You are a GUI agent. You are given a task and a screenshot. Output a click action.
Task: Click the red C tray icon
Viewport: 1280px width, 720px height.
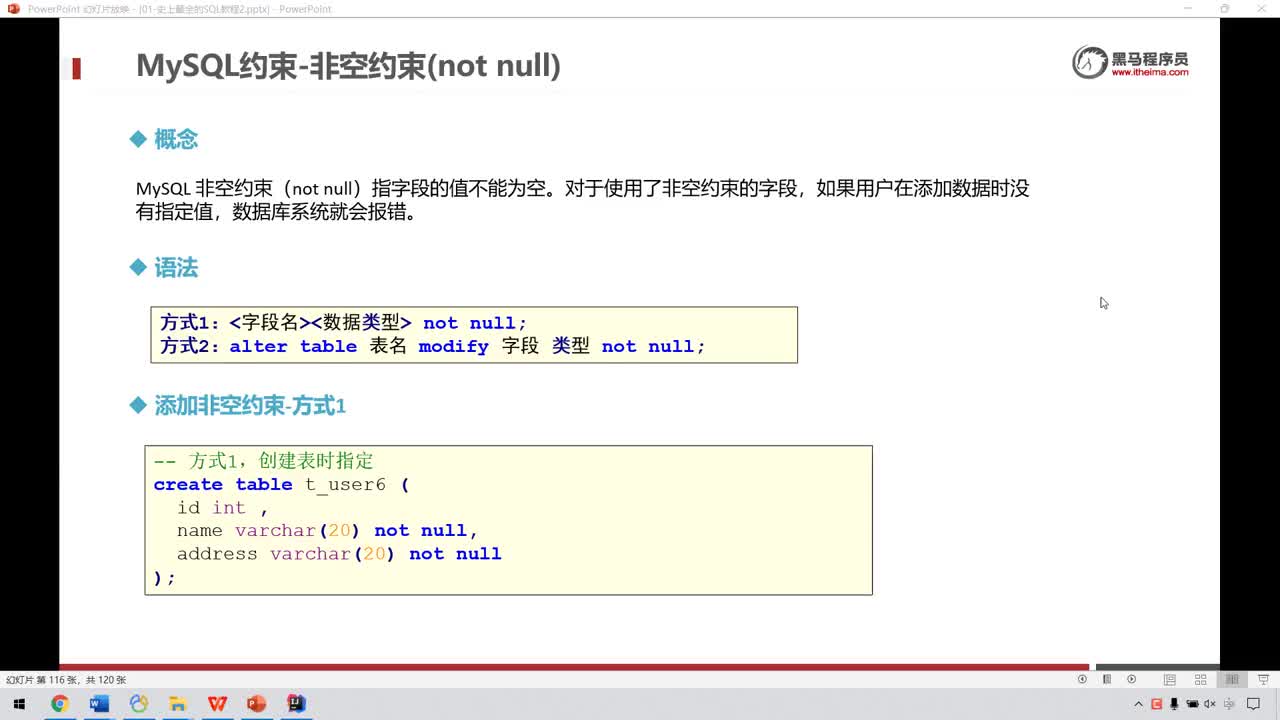pyautogui.click(x=1157, y=704)
